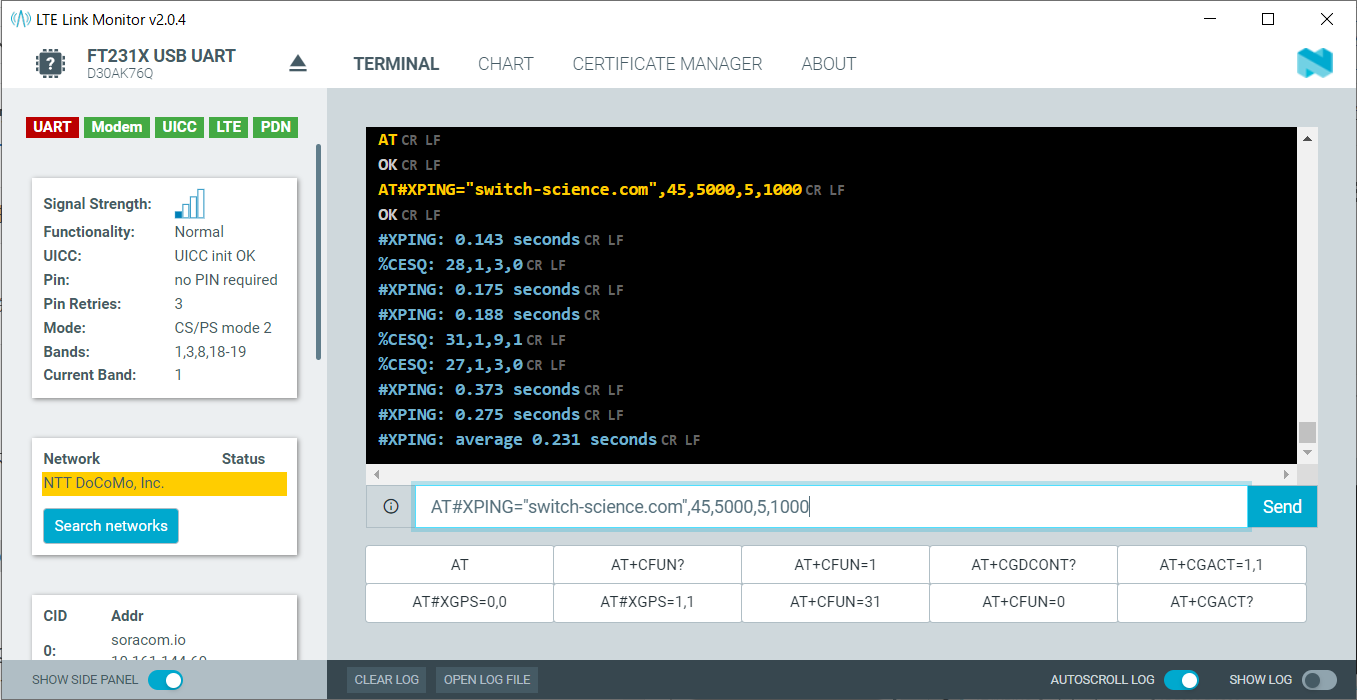Switch to the Chart tab
Viewport: 1357px width, 700px height.
click(x=505, y=64)
